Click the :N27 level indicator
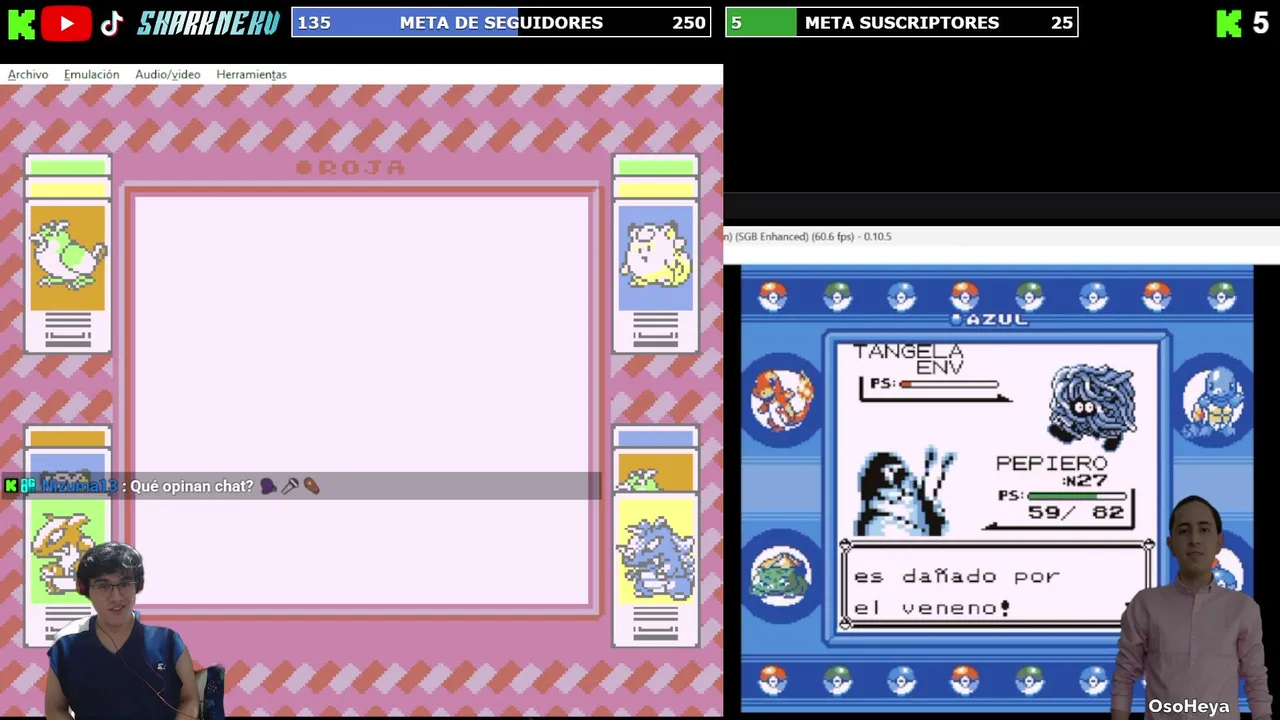1280x720 pixels. (1084, 480)
